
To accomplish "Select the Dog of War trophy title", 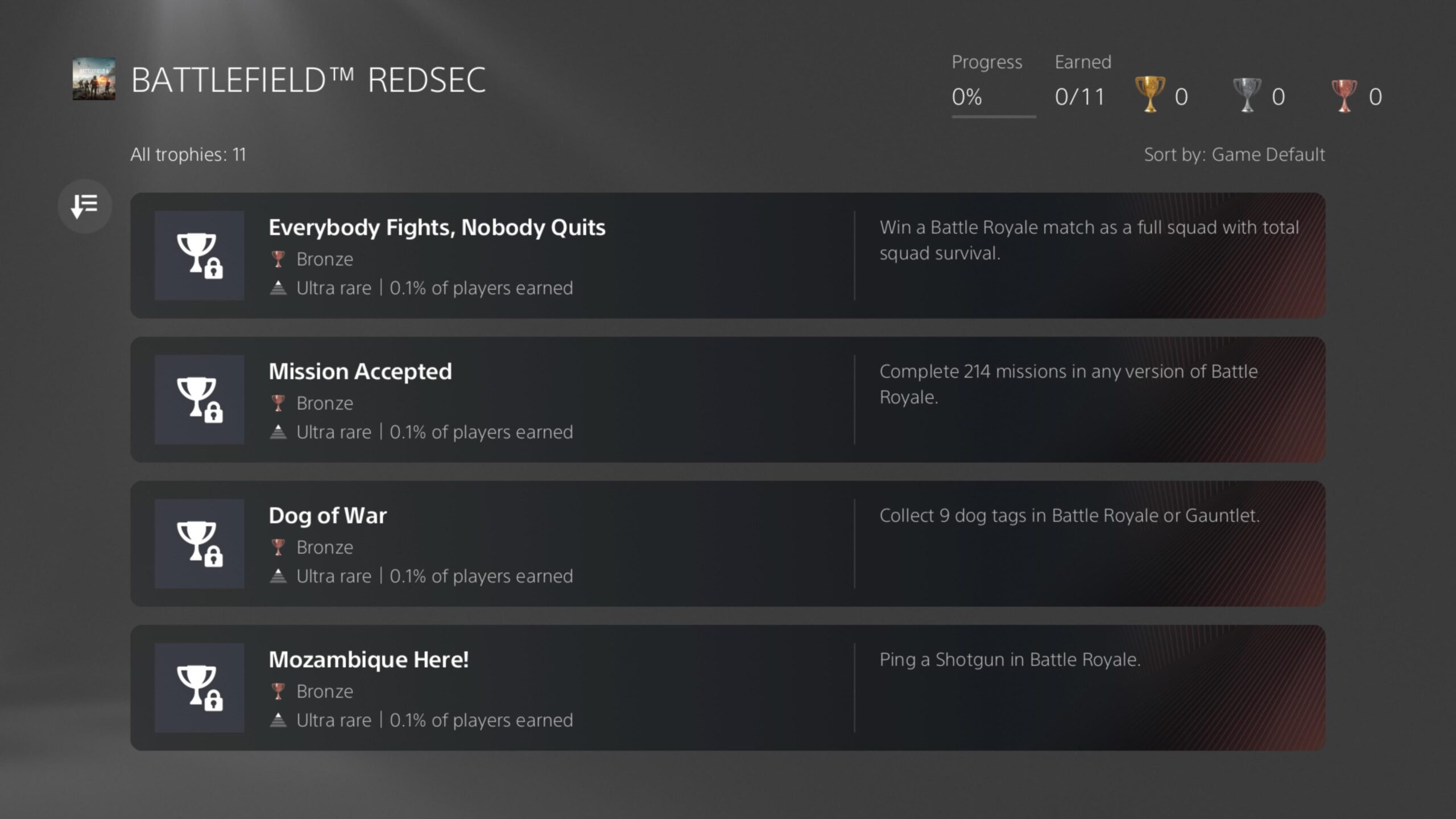I will coord(328,515).
